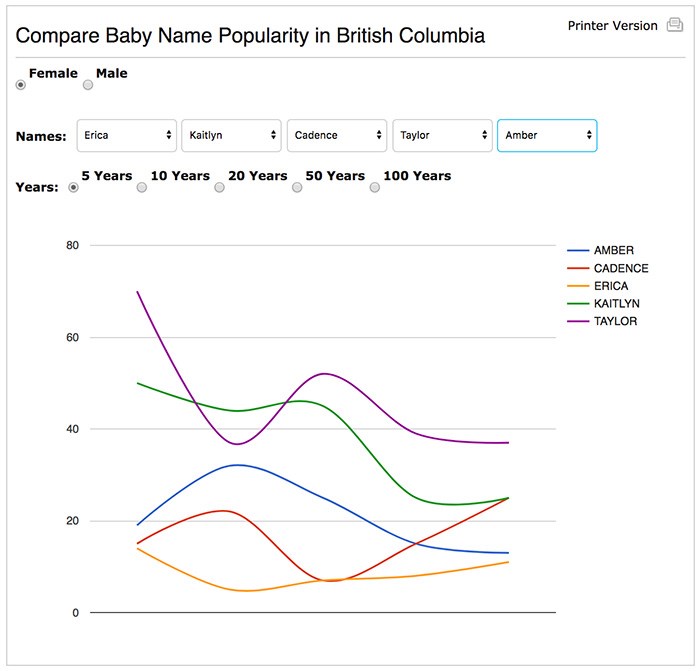Click the KAITLYN legend entry
Screen dimensions: 700x671
click(603, 304)
